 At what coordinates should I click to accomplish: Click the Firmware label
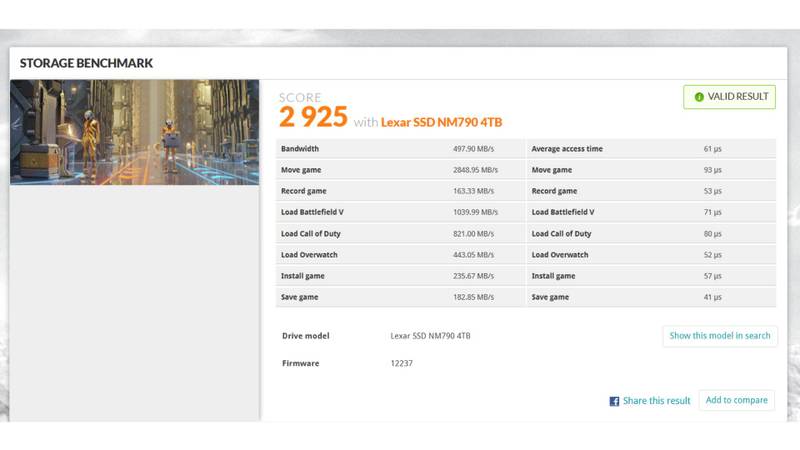pos(300,363)
